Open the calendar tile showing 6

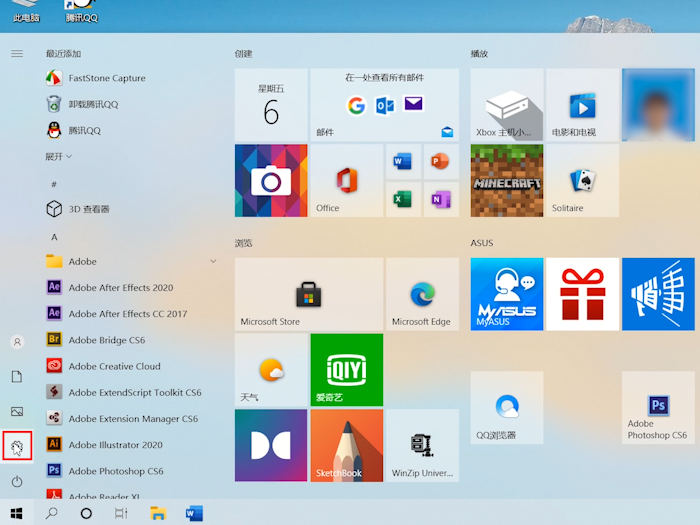(271, 105)
